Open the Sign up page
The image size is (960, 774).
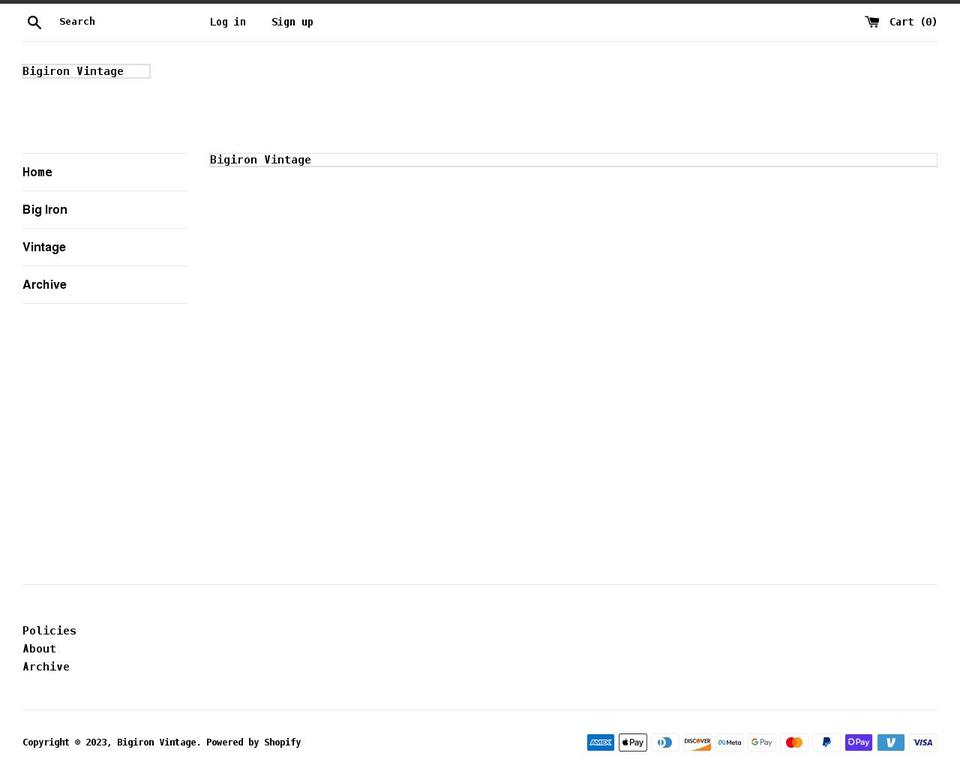point(292,21)
